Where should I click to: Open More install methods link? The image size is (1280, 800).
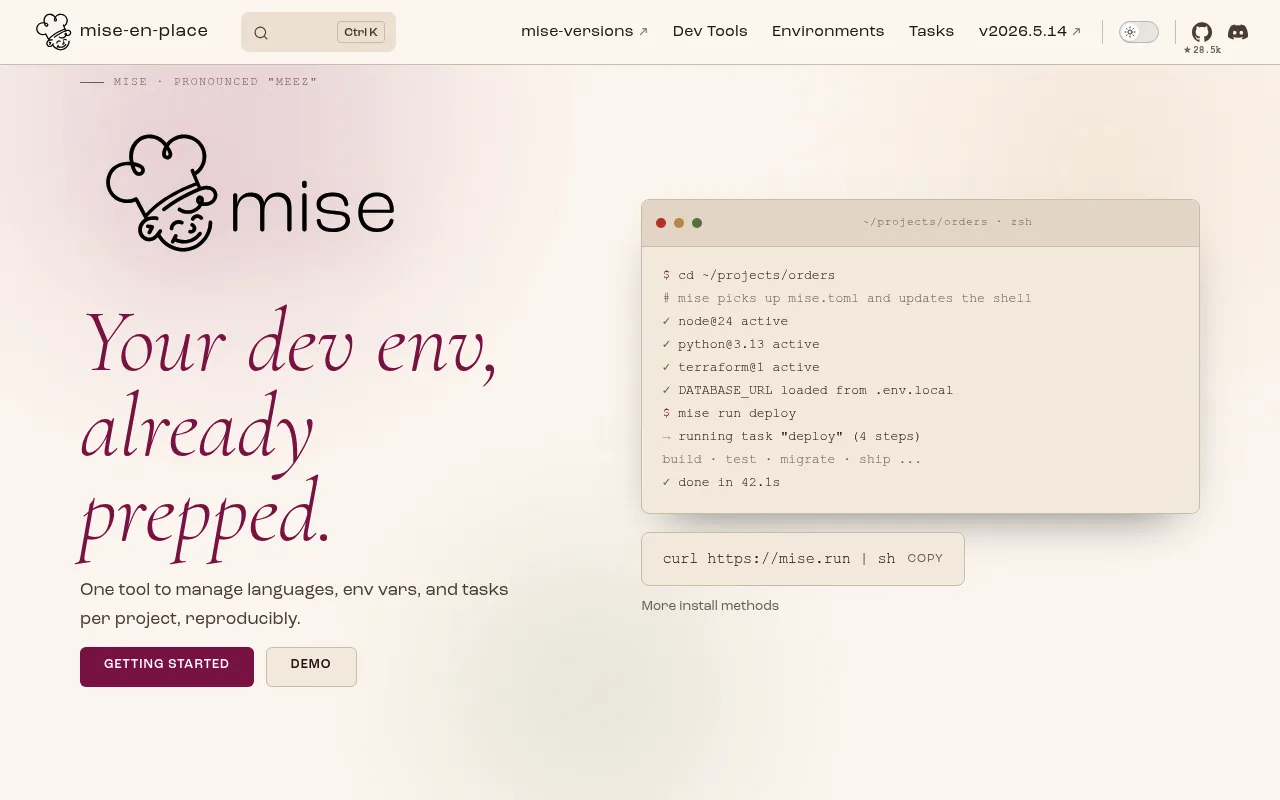(710, 606)
